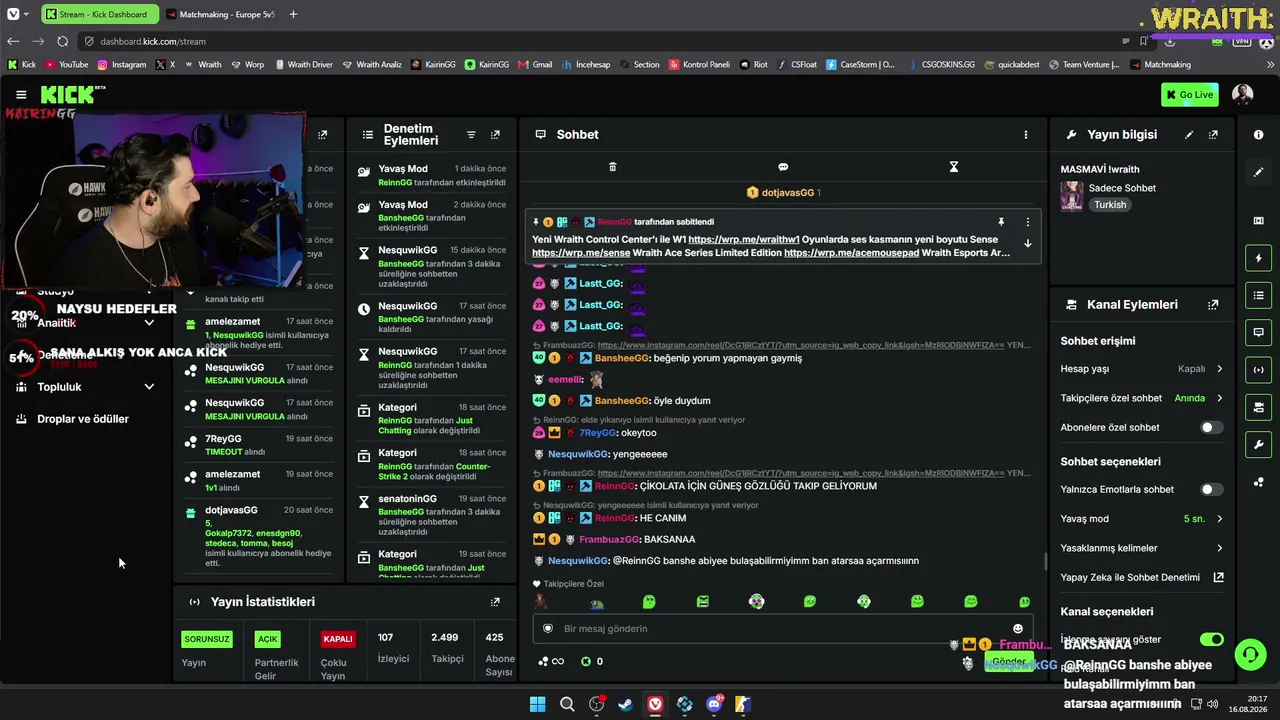This screenshot has width=1280, height=720.
Task: Filter the Denetim Eylemleri list
Action: (x=471, y=135)
